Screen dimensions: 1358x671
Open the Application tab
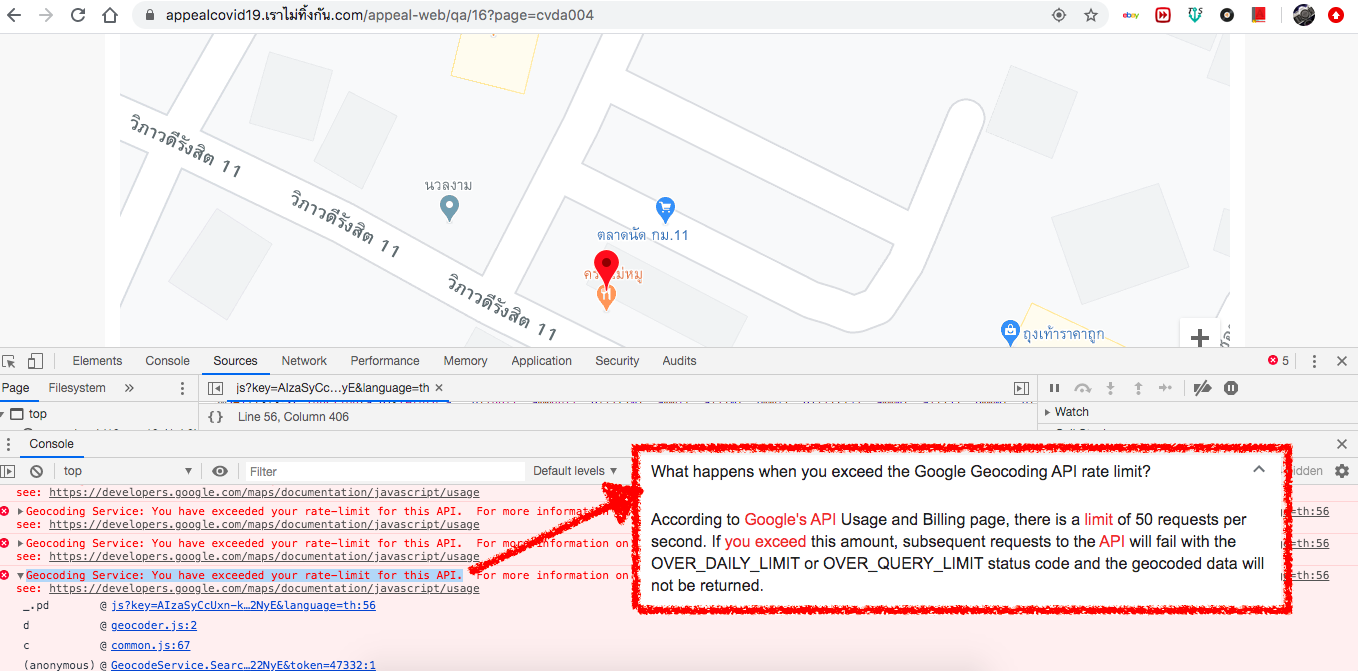tap(541, 361)
